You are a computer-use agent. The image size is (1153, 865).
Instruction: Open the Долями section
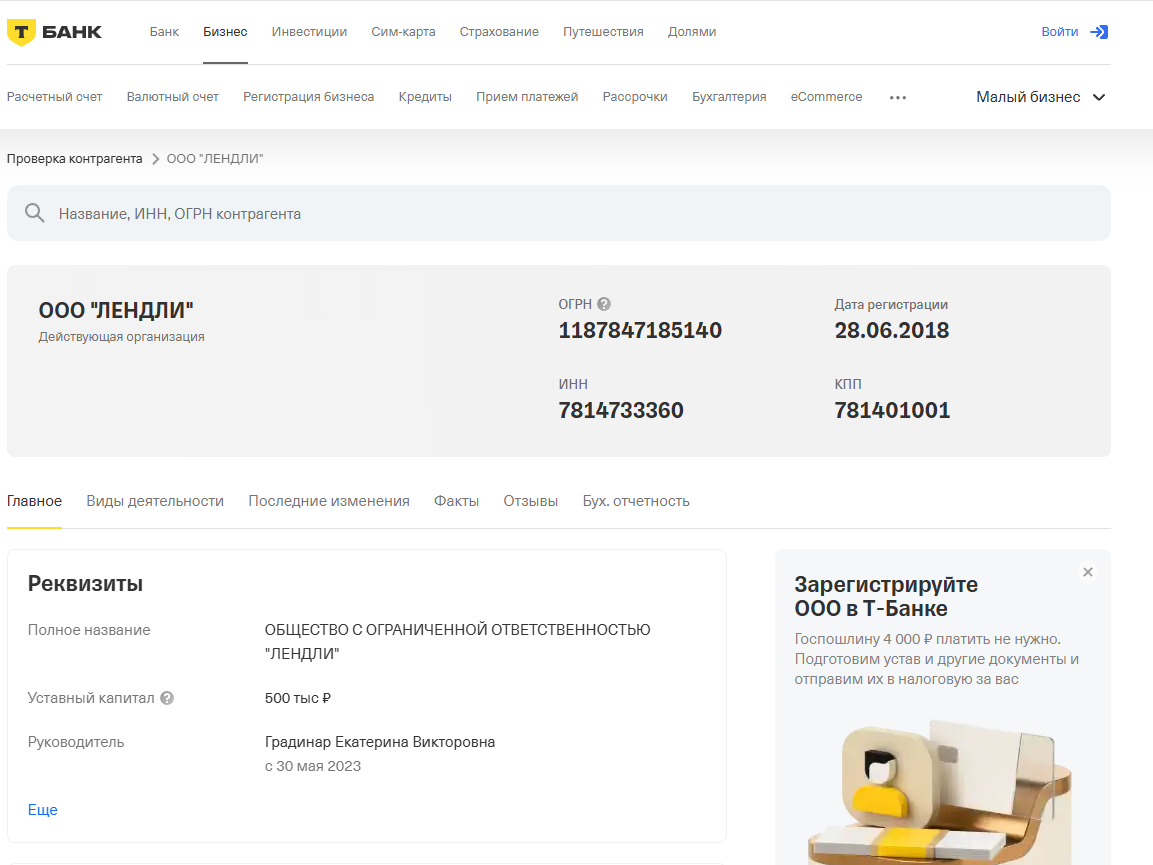pos(692,32)
